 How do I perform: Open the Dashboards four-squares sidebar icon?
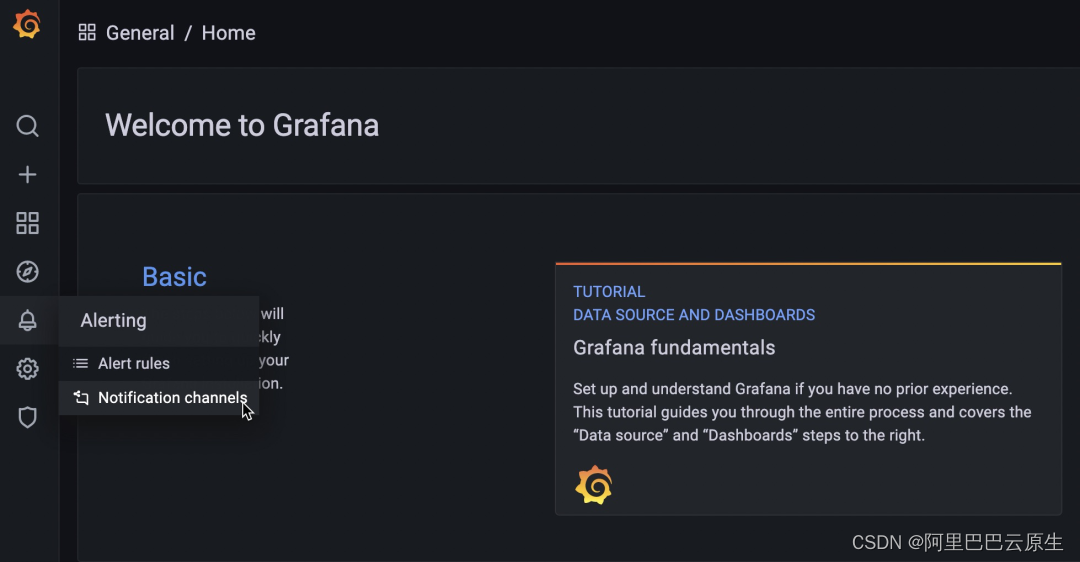click(x=28, y=223)
